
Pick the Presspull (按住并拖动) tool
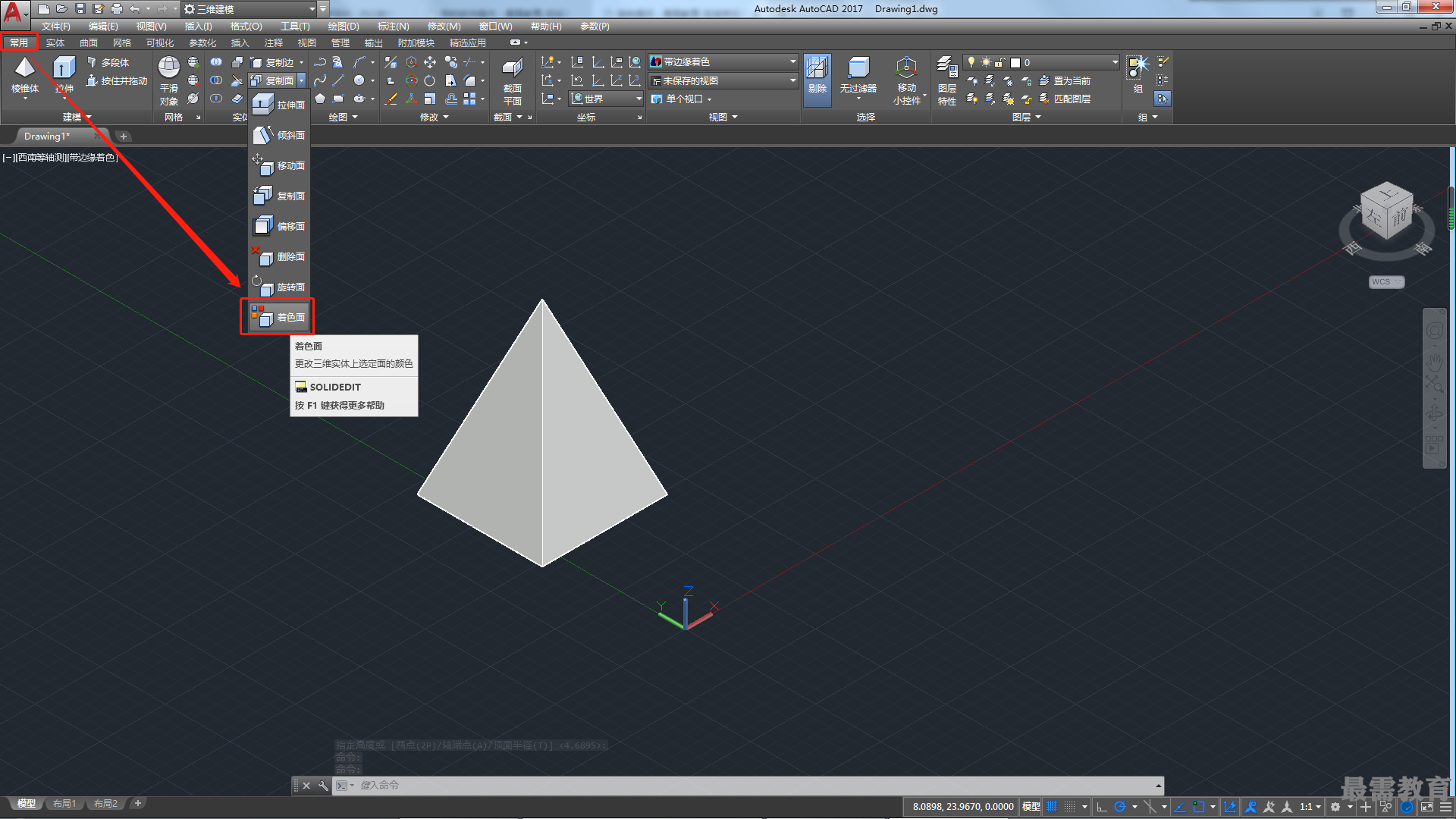point(117,80)
